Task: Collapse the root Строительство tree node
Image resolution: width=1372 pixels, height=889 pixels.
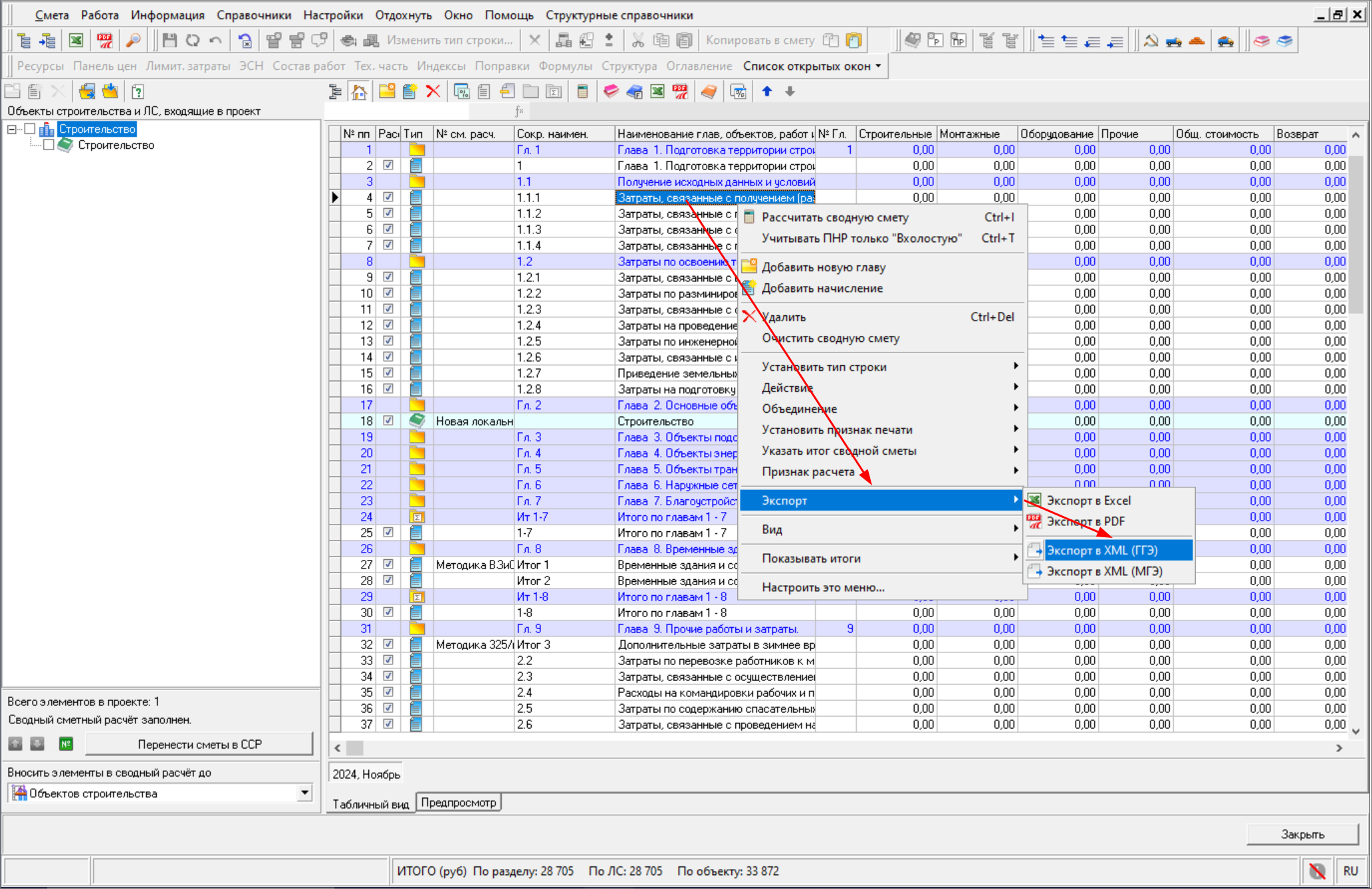Action: tap(12, 129)
